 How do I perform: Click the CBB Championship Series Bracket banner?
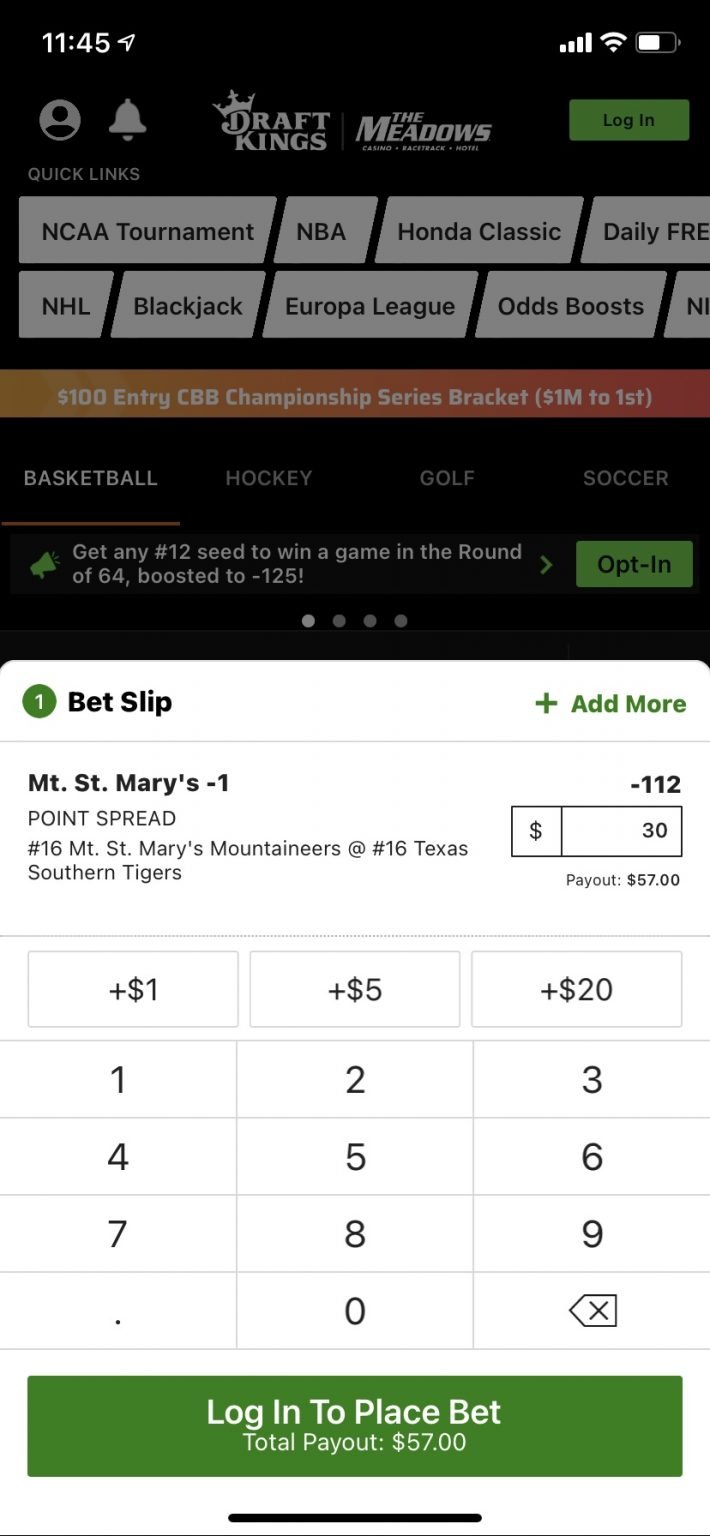coord(355,396)
